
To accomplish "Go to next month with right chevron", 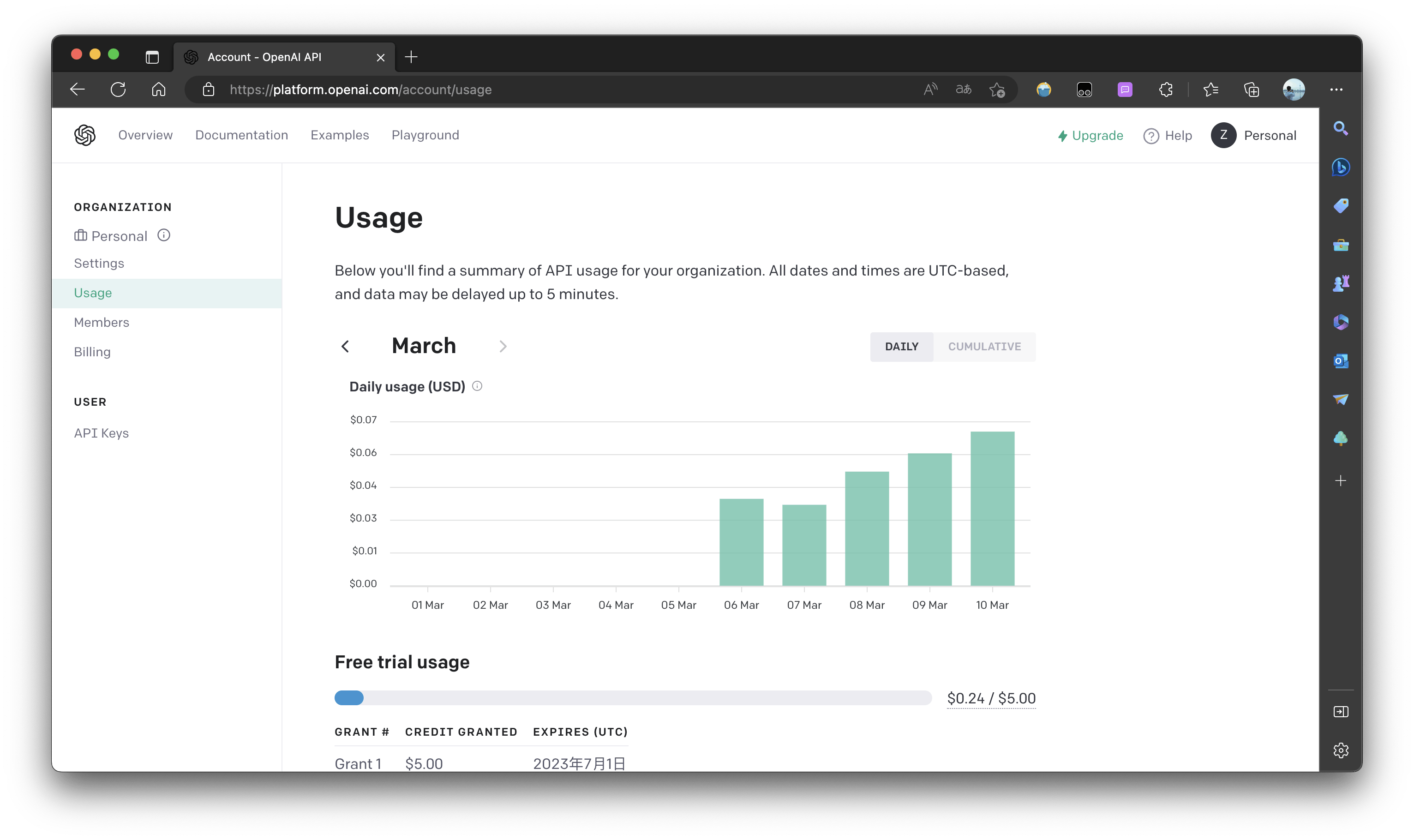I will point(503,347).
